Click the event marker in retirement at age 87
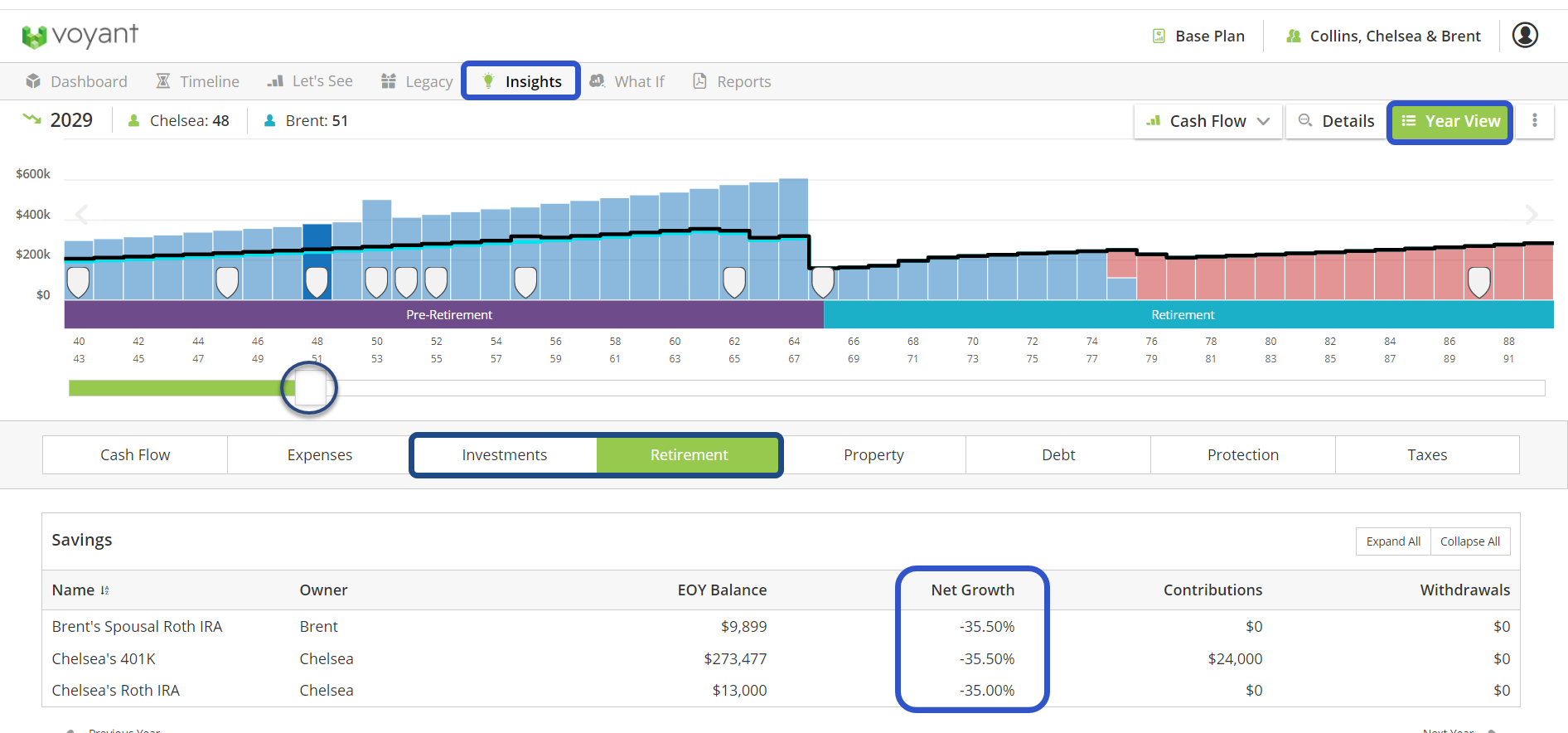1568x733 pixels. pos(1478,282)
